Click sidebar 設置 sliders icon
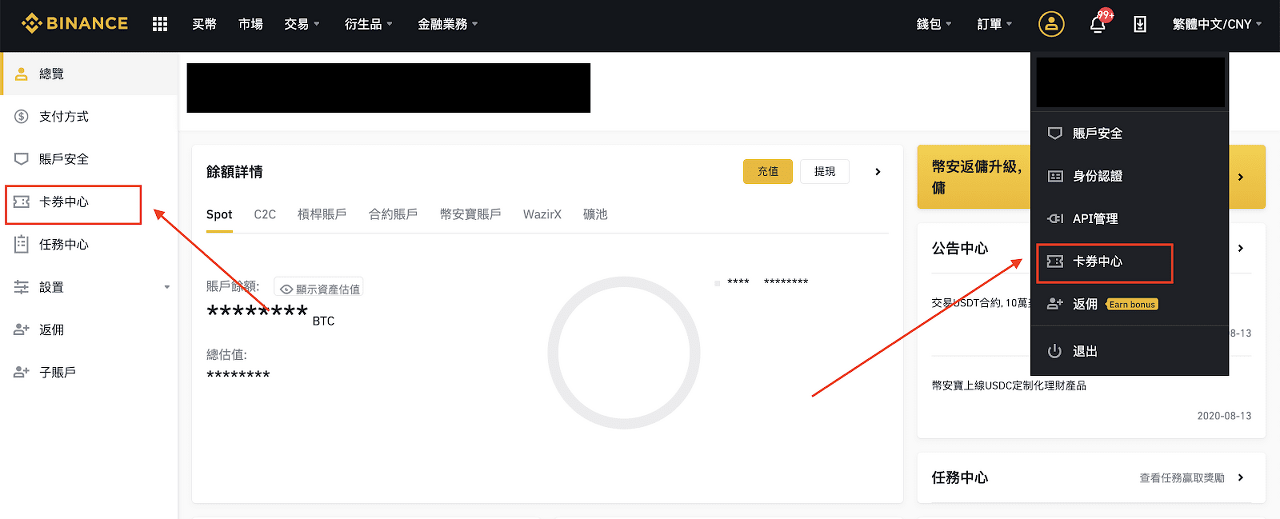Viewport: 1280px width, 519px height. click(21, 287)
